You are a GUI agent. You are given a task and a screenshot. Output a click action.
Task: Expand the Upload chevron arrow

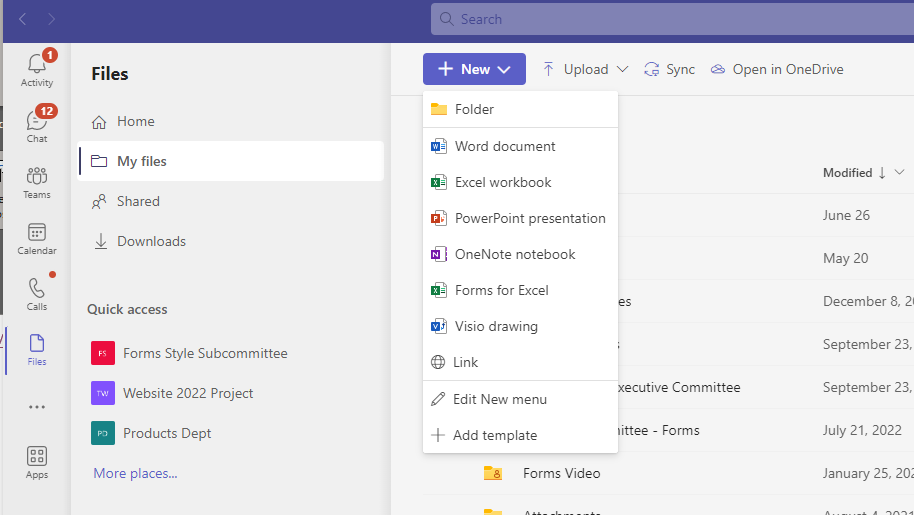pyautogui.click(x=623, y=69)
